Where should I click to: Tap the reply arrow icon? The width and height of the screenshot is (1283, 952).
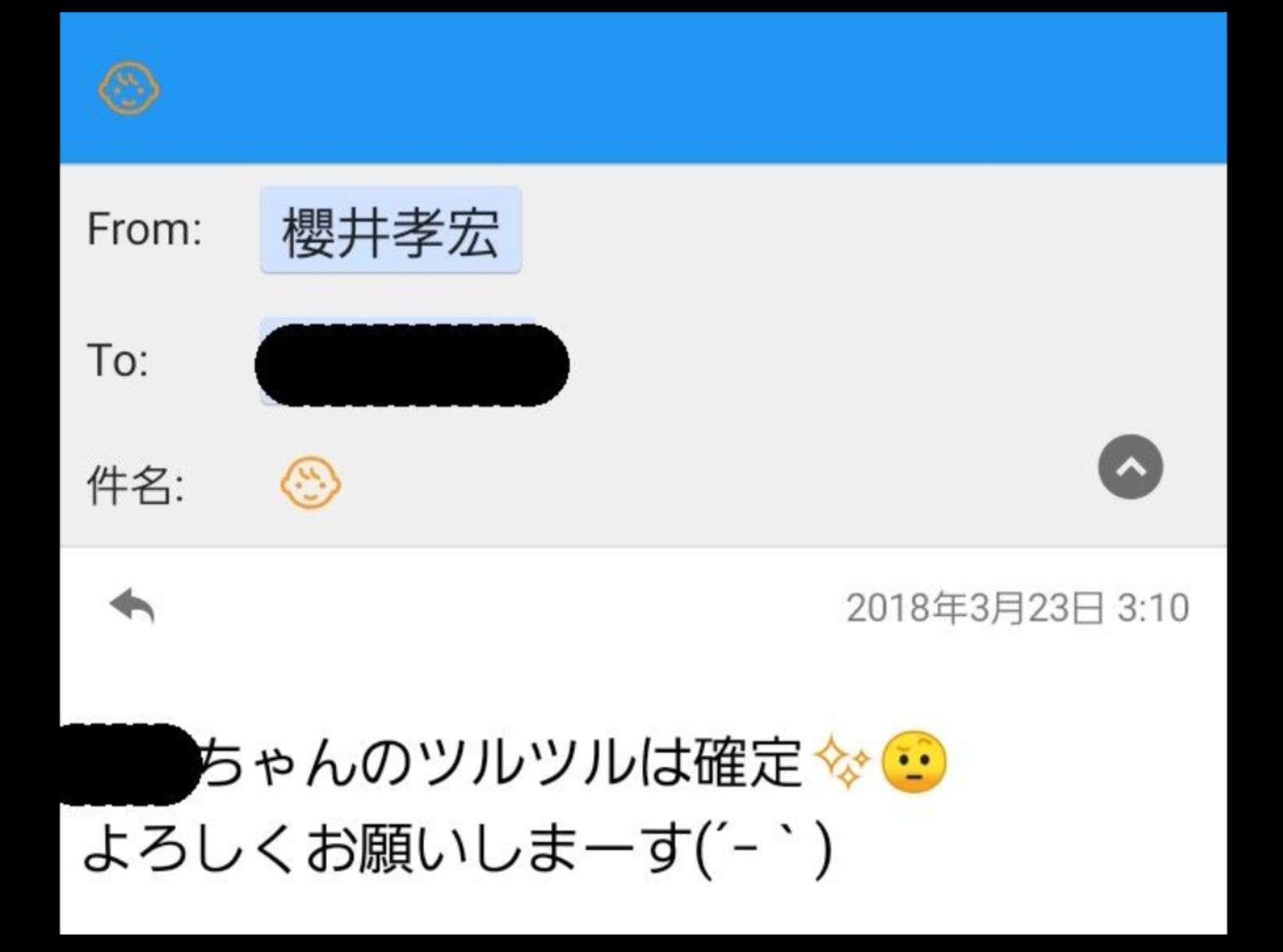tap(133, 606)
